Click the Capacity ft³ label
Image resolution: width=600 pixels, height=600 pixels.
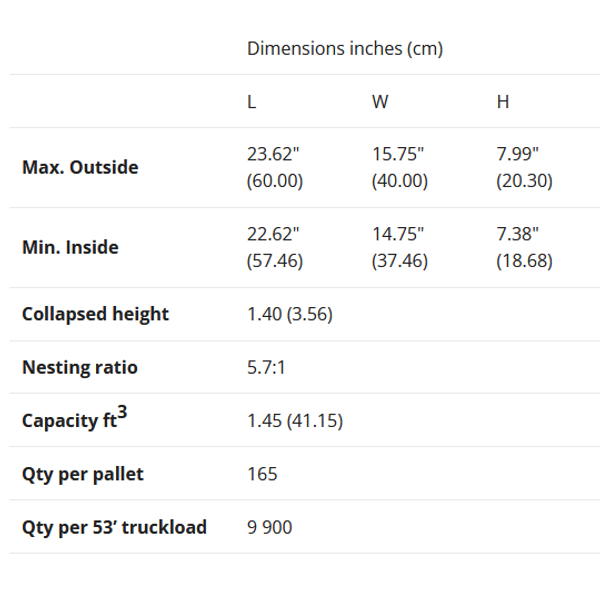click(x=74, y=418)
